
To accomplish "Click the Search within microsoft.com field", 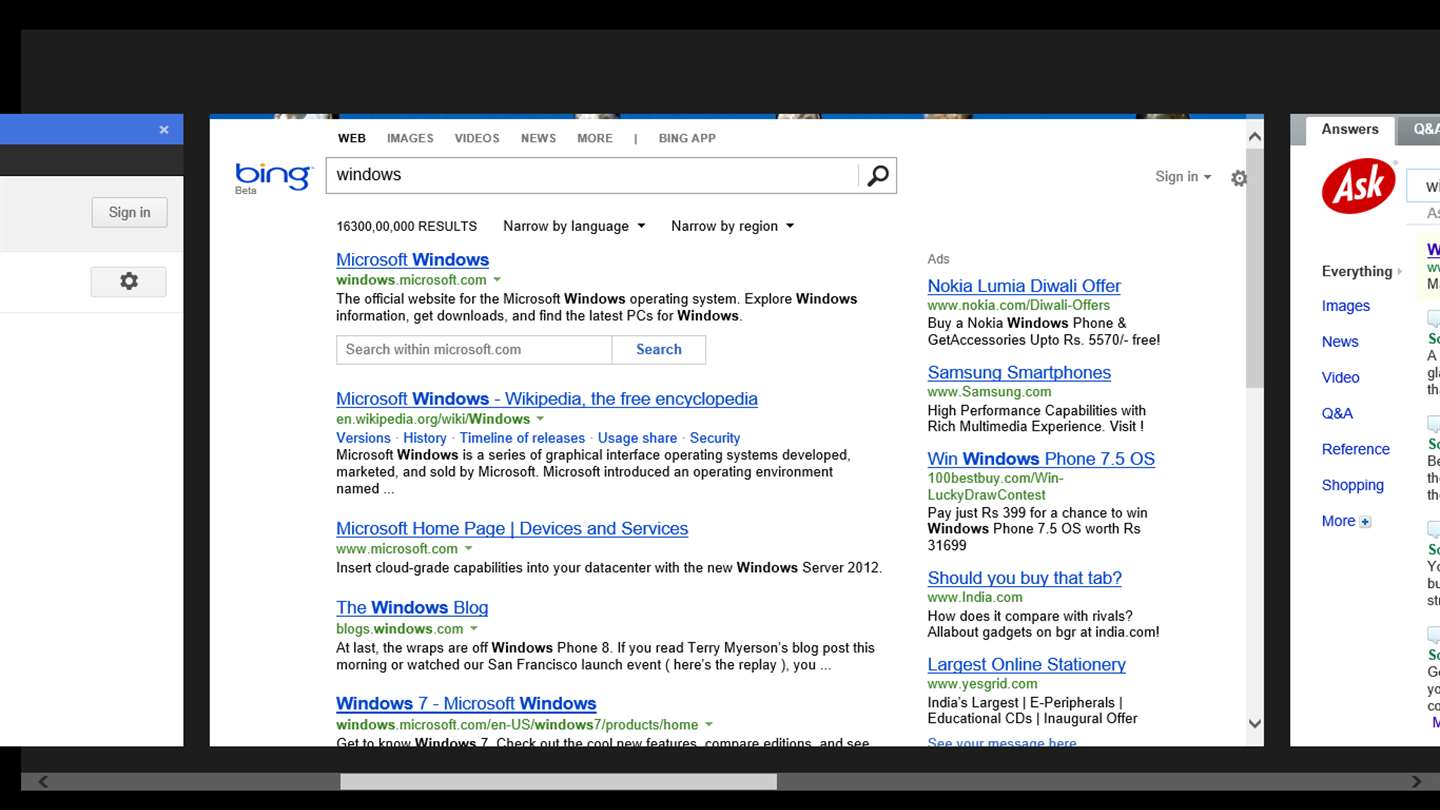I will pos(474,349).
